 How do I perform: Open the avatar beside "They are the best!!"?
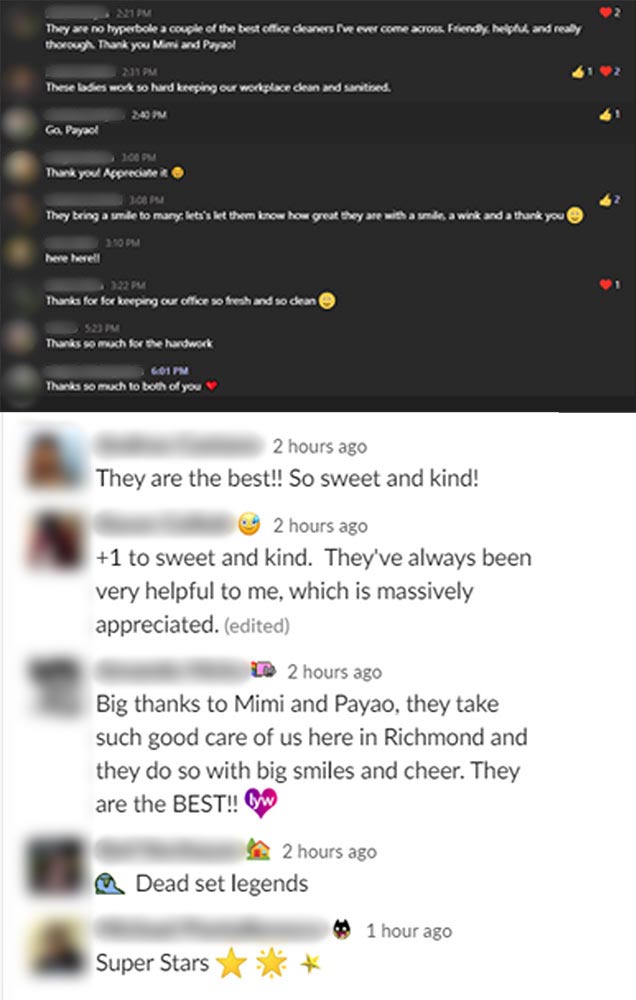55,460
